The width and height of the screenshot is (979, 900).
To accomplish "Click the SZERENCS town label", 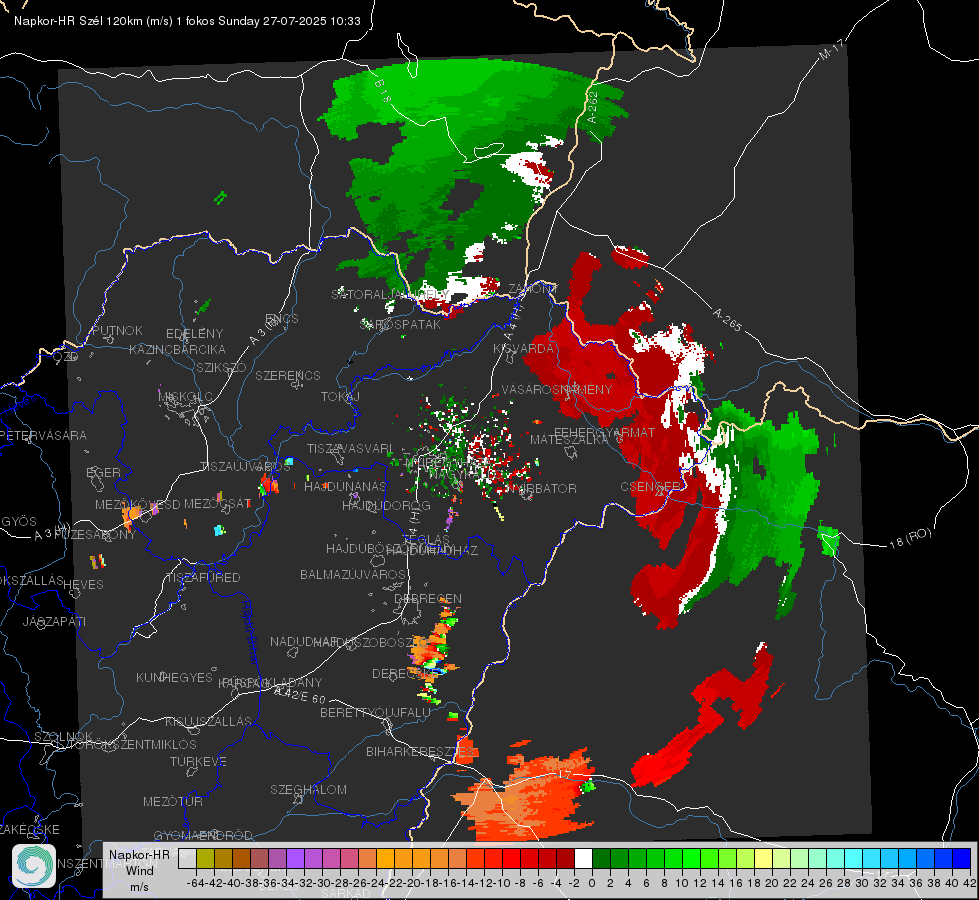I will (288, 375).
